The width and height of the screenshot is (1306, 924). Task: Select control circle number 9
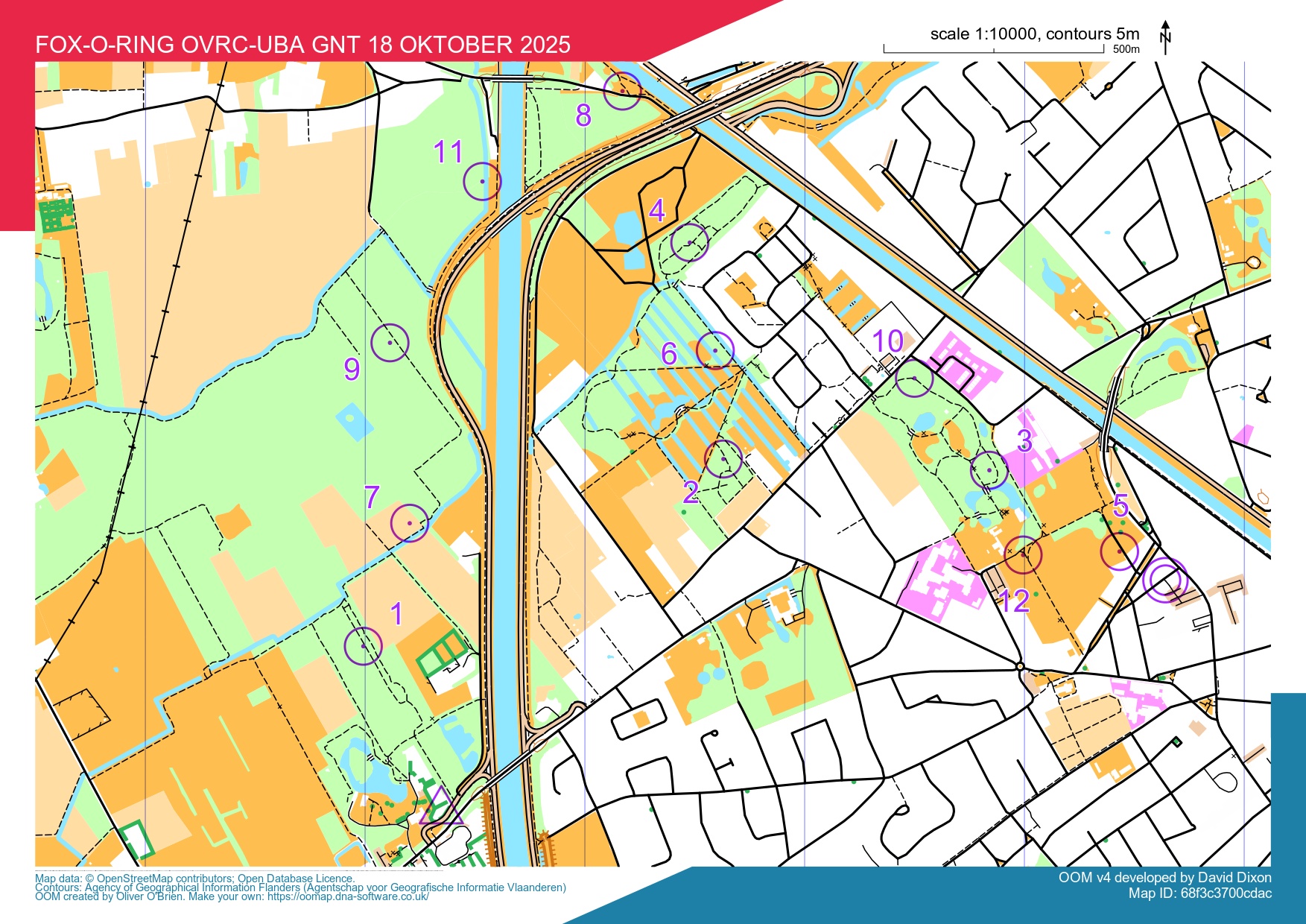pos(390,343)
